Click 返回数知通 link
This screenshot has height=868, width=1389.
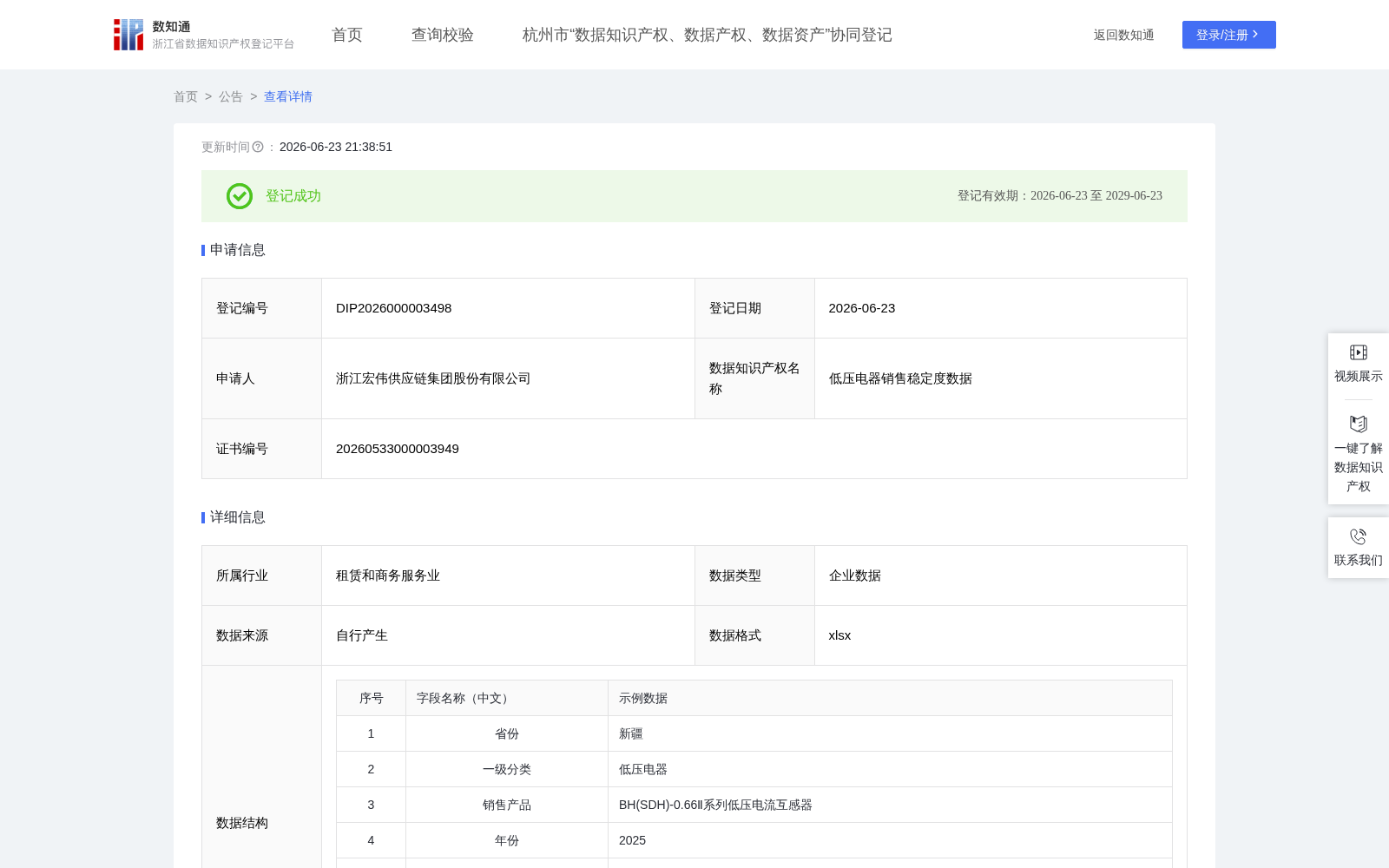coord(1124,35)
